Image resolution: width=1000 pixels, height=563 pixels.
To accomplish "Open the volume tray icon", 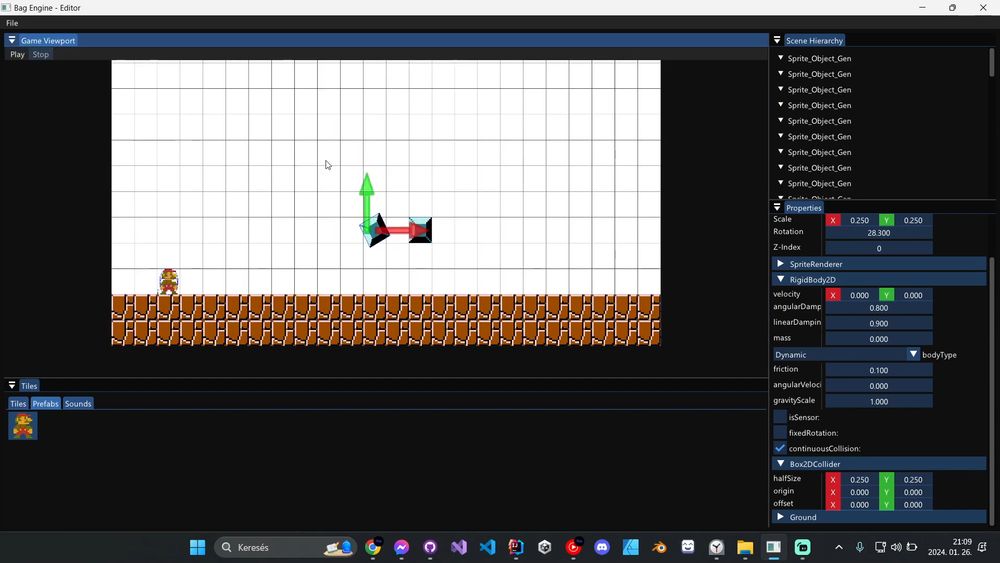I will point(896,547).
